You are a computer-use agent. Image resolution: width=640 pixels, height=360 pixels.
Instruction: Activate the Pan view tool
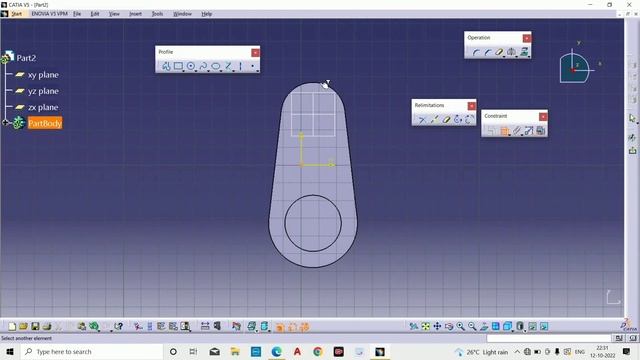click(x=437, y=326)
